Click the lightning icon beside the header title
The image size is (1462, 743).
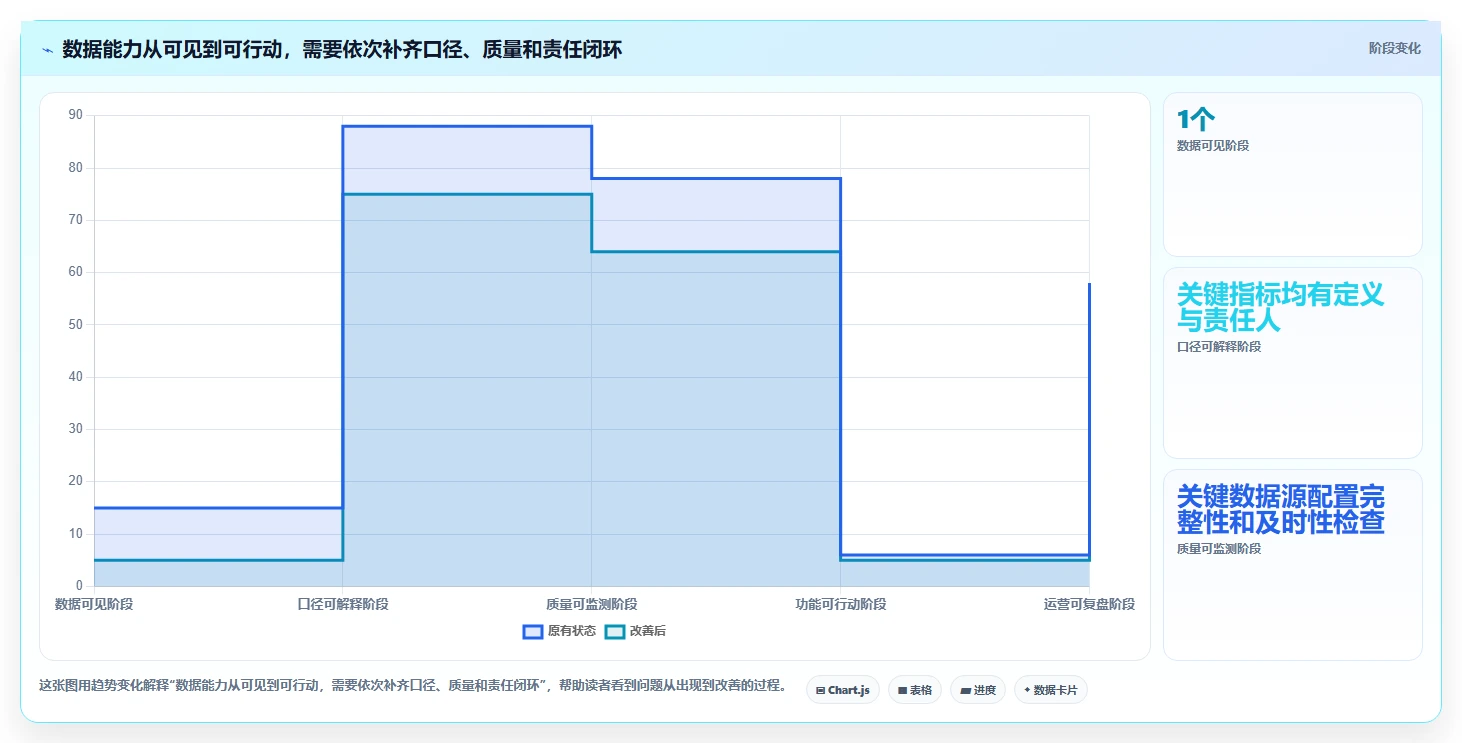47,50
